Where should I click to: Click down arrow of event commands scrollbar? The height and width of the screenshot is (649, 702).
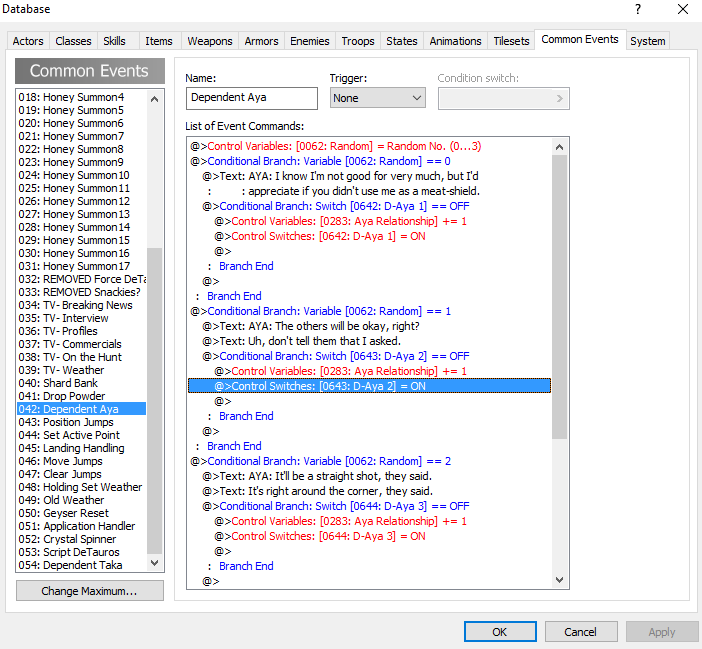pos(560,580)
